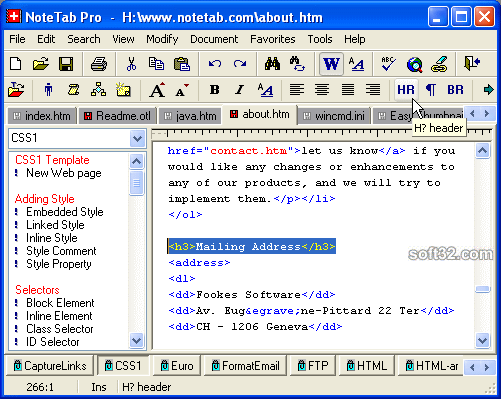
Task: Click the green arrow at the toolbar end
Action: (488, 89)
